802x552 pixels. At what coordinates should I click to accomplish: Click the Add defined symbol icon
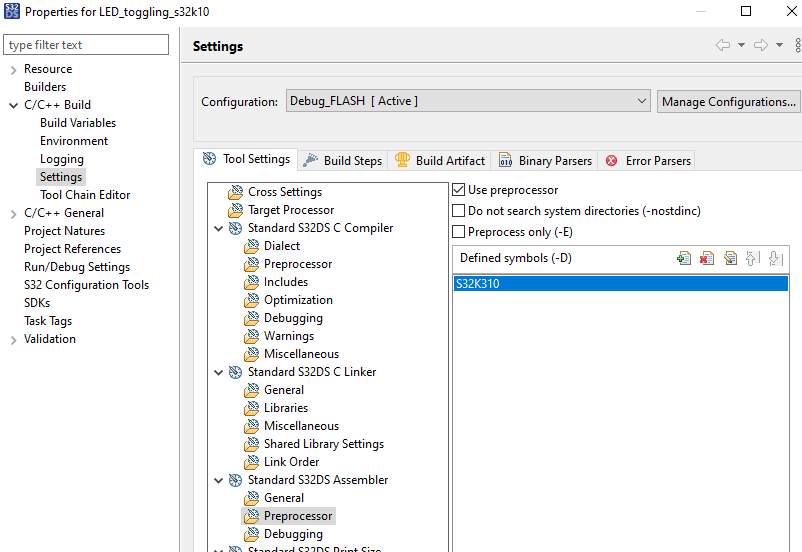point(684,258)
